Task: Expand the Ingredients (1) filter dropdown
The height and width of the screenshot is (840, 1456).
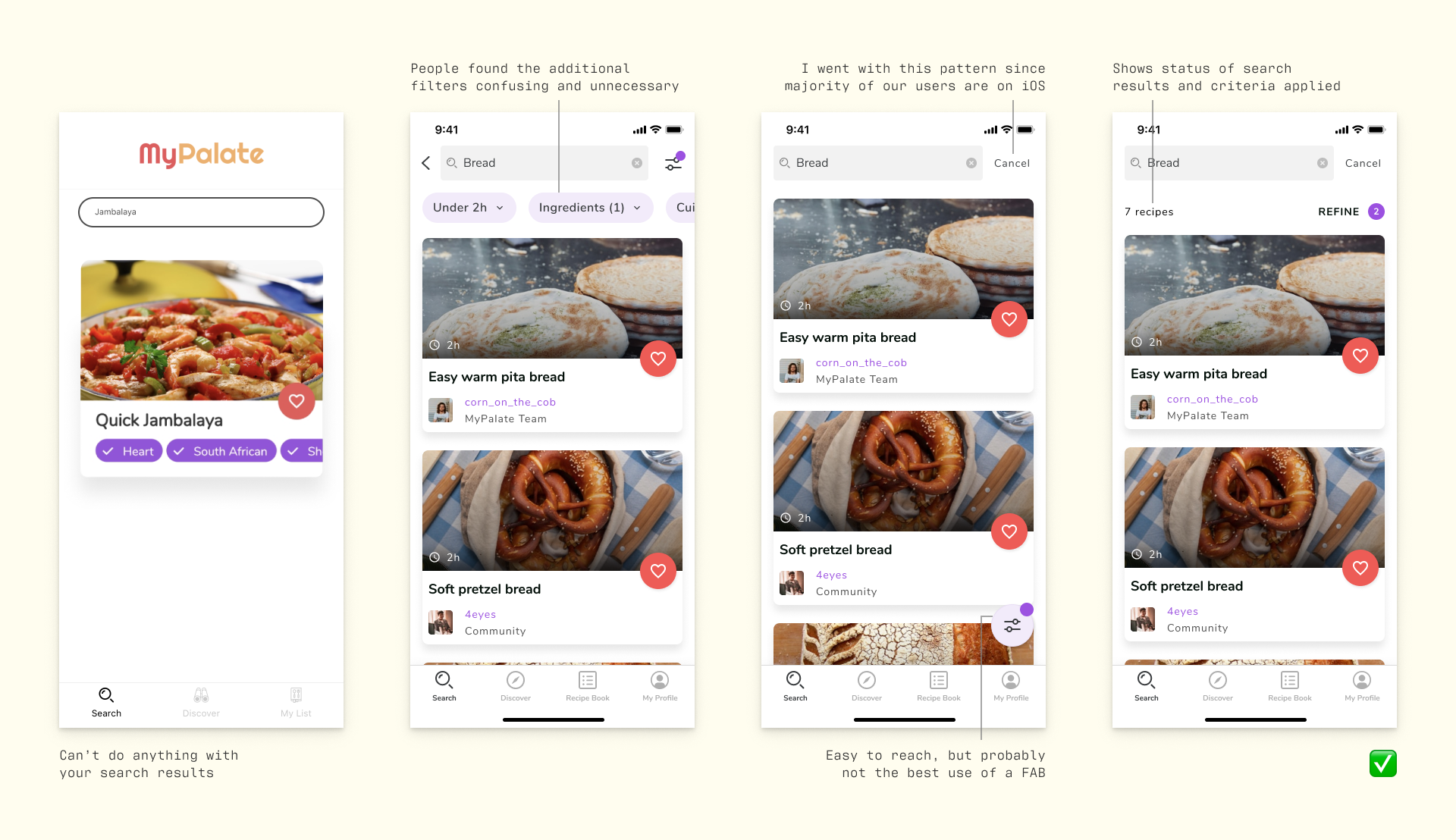Action: click(x=591, y=208)
